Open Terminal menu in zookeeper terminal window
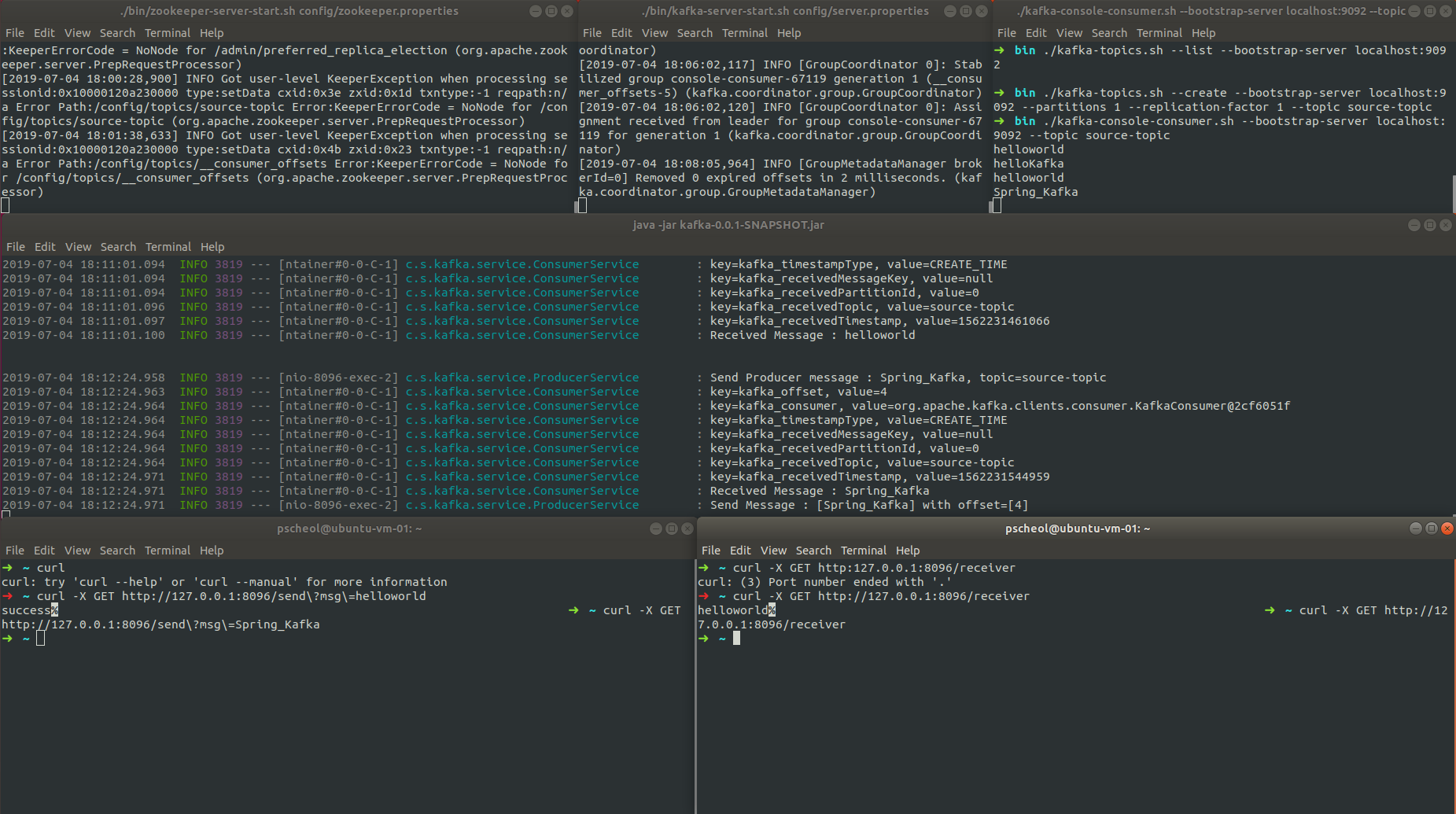 (168, 33)
